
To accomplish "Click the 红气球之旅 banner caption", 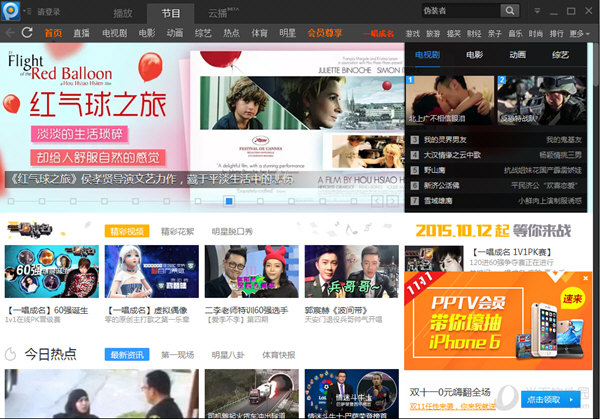I will (153, 179).
